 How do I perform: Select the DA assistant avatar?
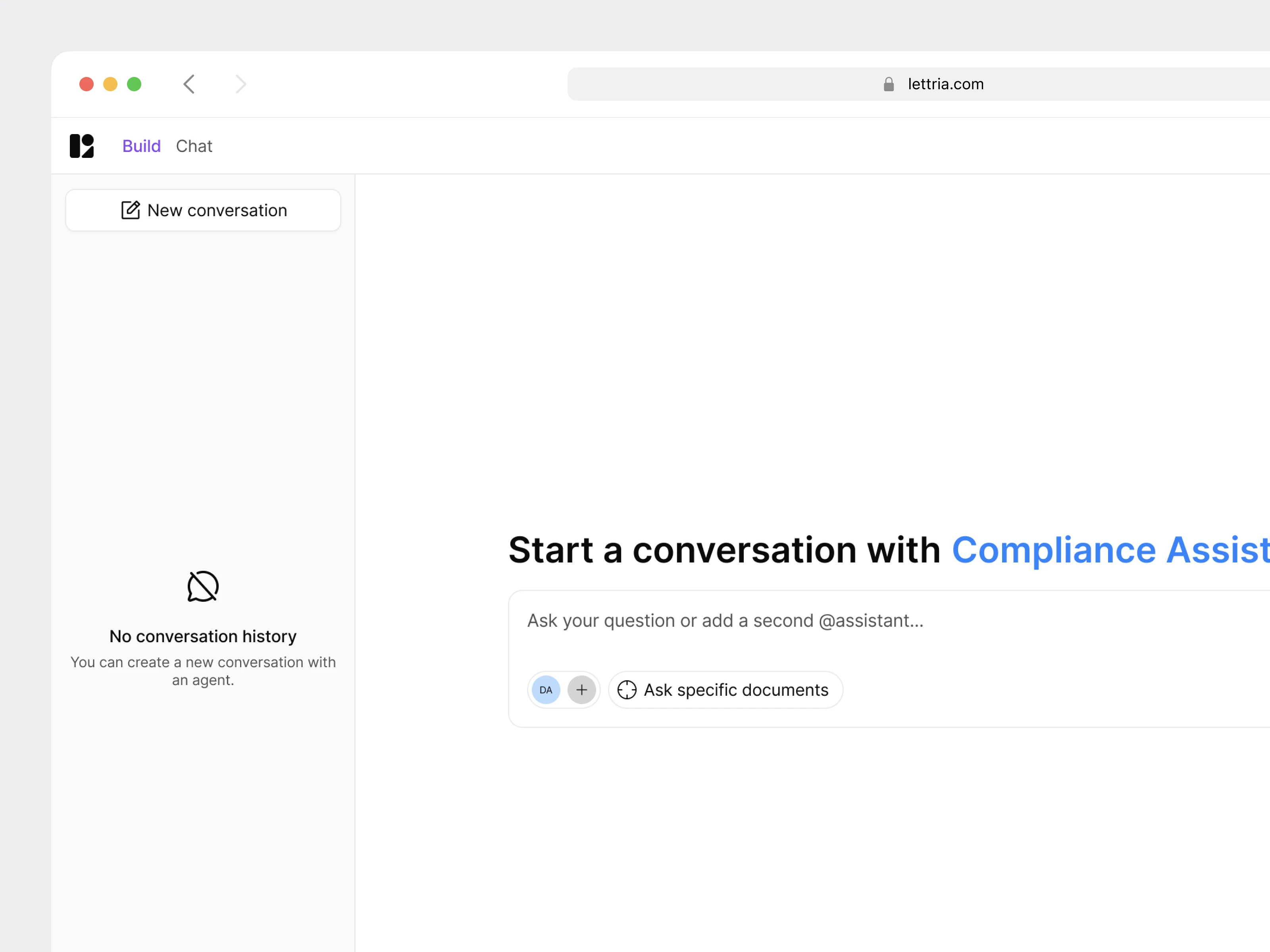pos(545,690)
